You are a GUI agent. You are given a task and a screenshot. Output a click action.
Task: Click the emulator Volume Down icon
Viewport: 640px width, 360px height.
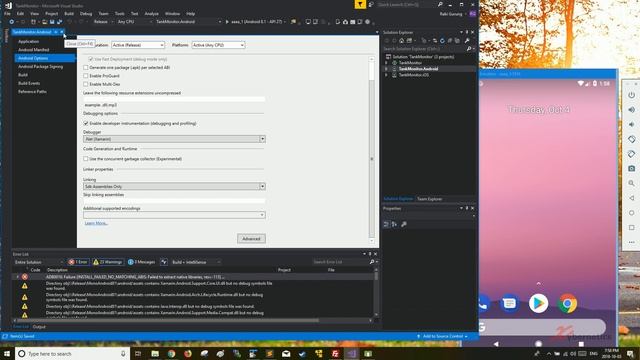pos(631,124)
